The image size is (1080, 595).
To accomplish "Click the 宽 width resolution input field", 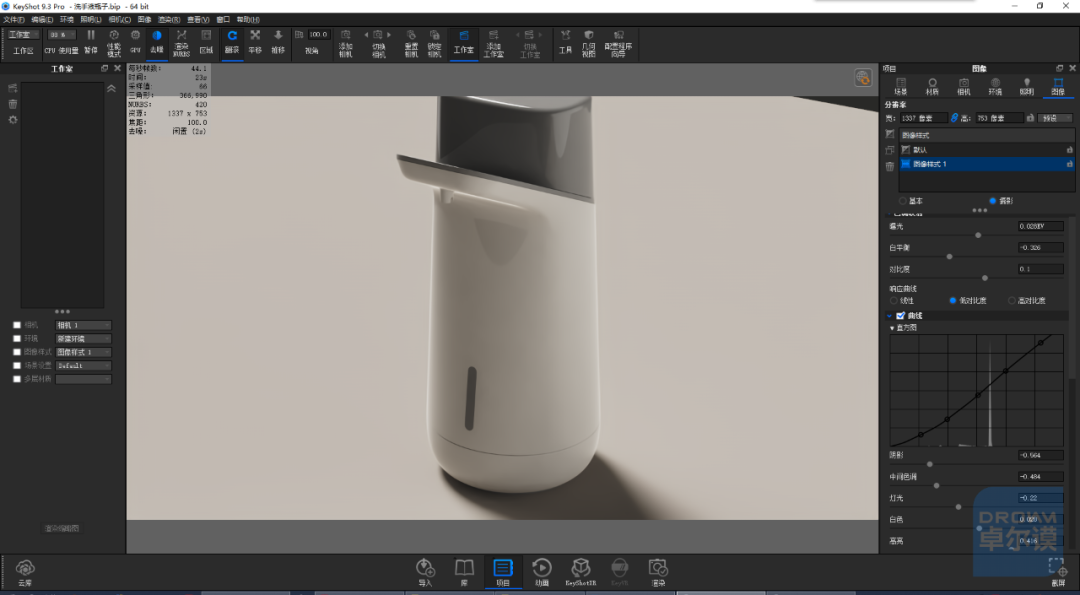I will click(924, 118).
